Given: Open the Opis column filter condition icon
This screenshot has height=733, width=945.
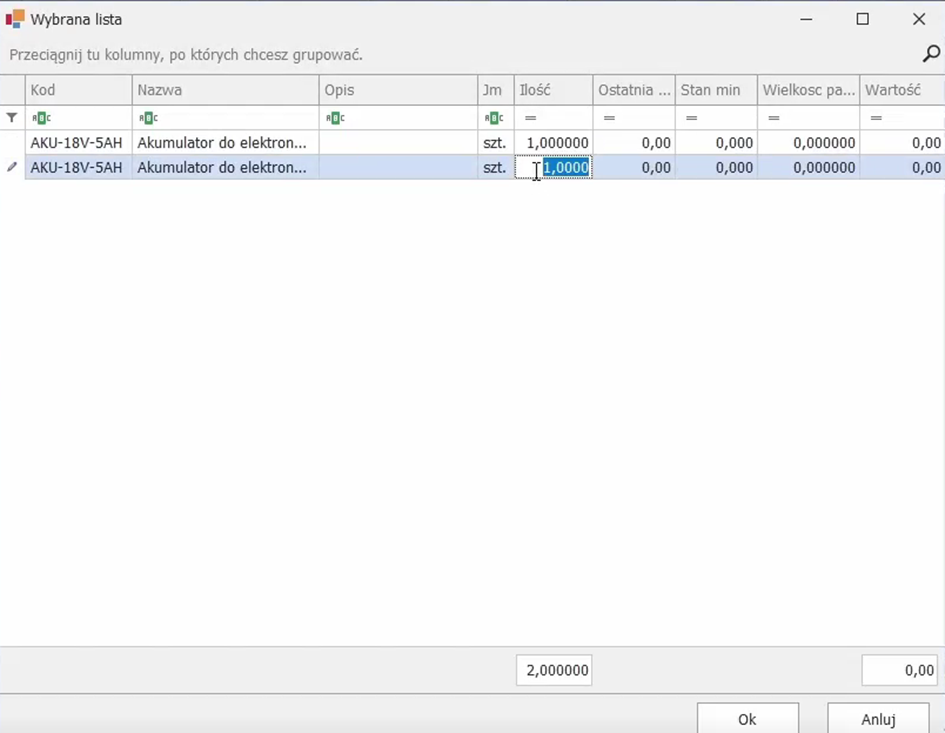Looking at the screenshot, I should tap(334, 118).
